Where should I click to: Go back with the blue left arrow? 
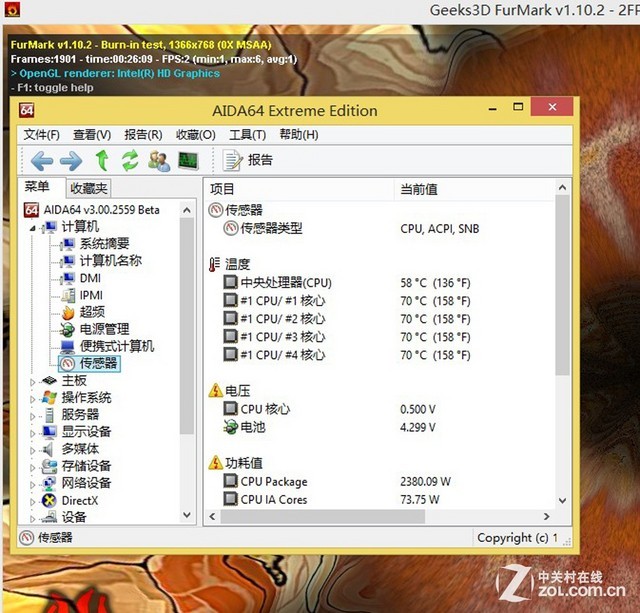pos(42,161)
